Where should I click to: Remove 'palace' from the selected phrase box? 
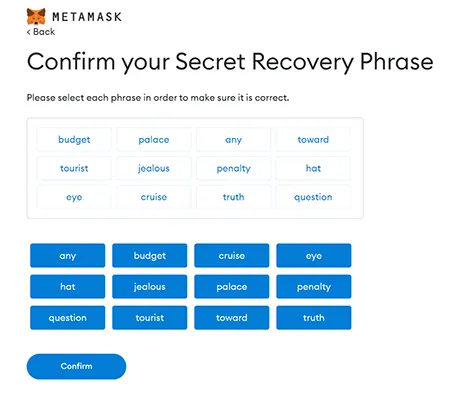coord(154,140)
